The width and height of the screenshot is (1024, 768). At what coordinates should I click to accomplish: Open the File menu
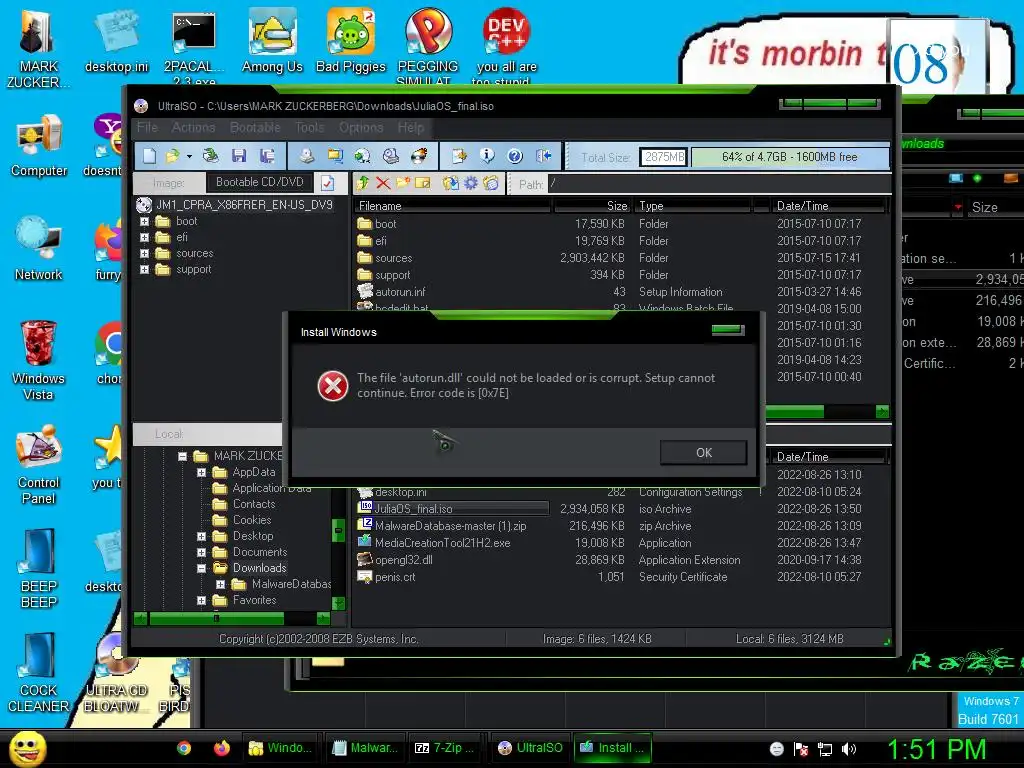coord(147,127)
